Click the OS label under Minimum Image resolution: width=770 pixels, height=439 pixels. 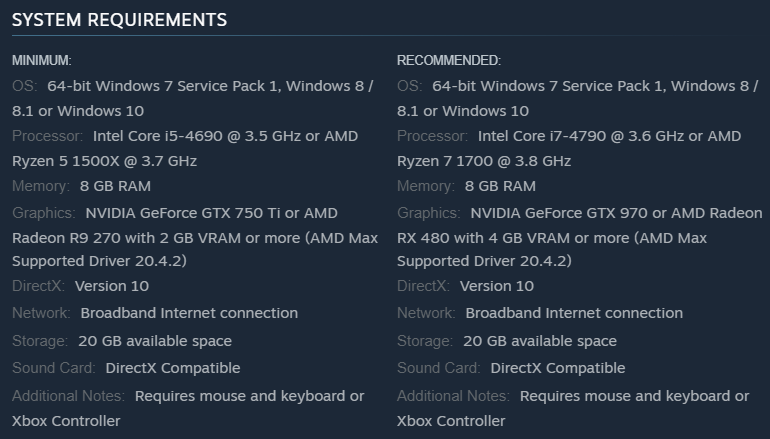coord(24,86)
